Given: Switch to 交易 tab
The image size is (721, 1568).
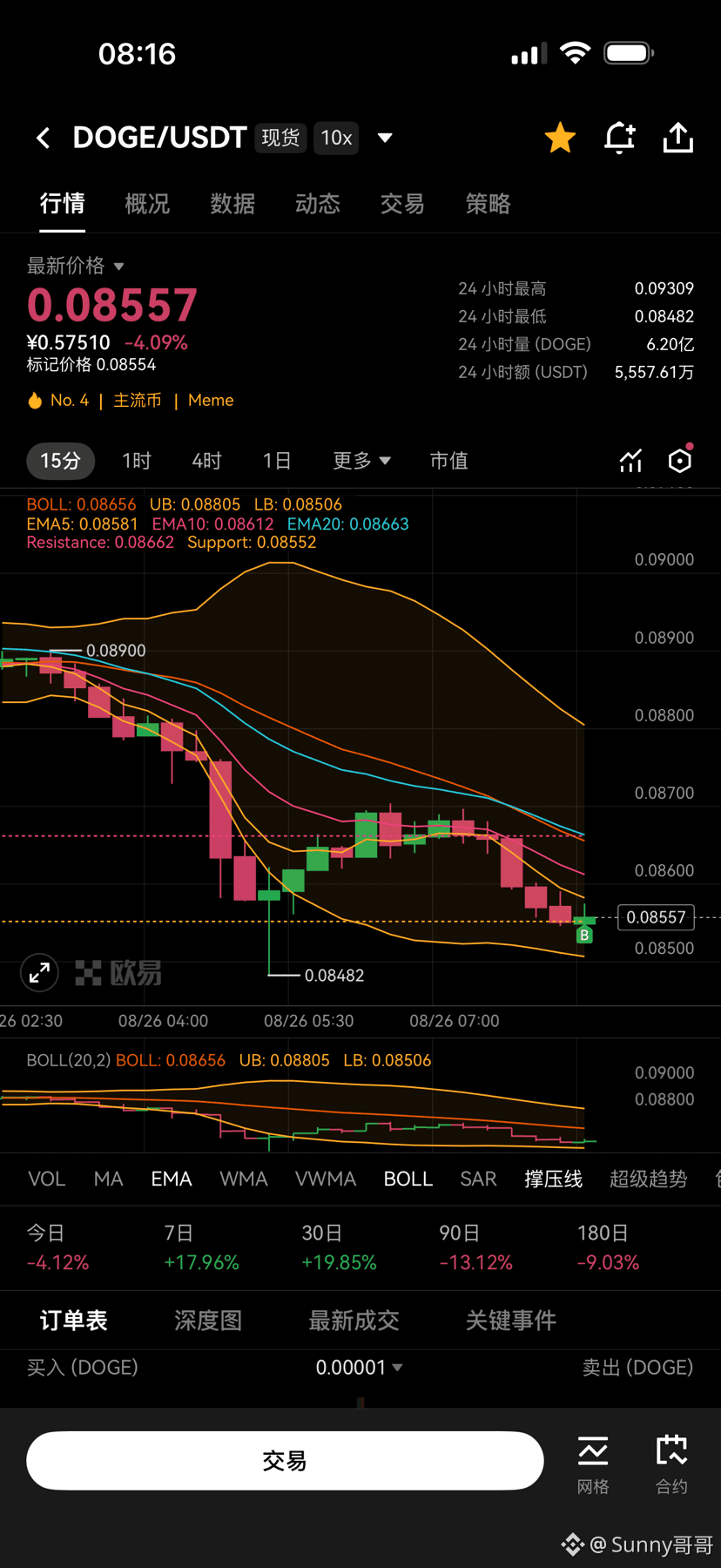Looking at the screenshot, I should (x=402, y=204).
